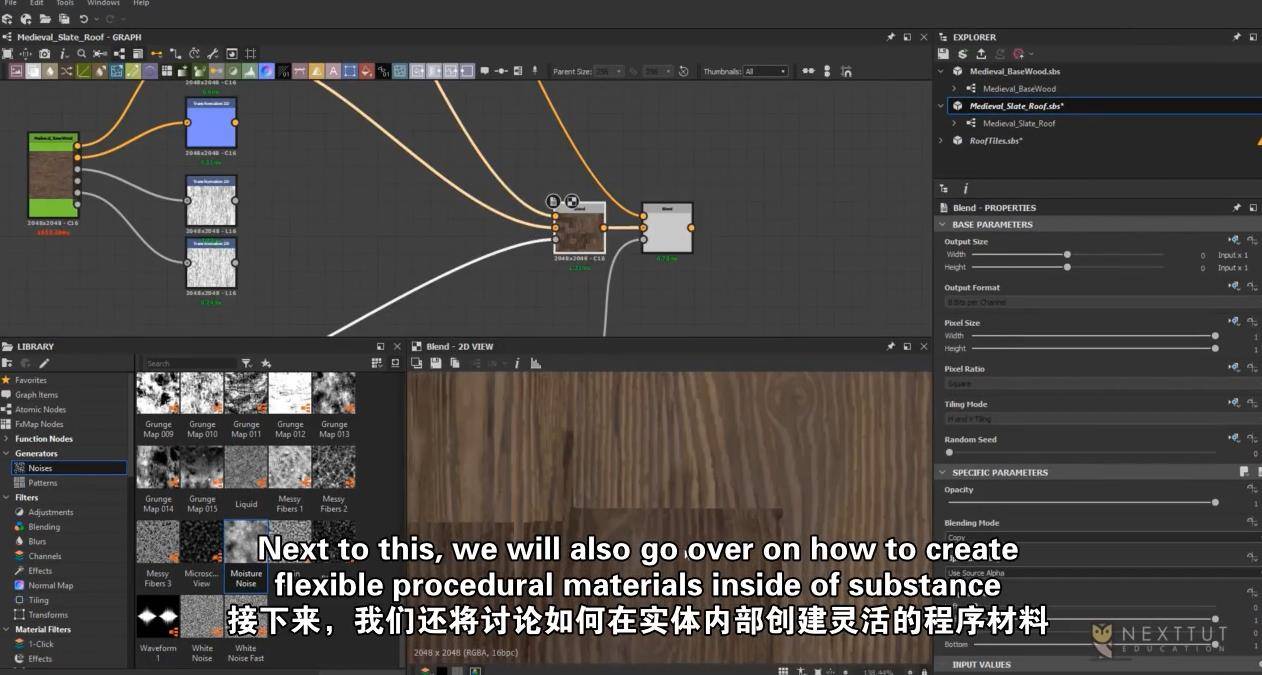Screen dimensions: 1262x675
Task: Expand the Medieval_BaseWood graph item
Action: 954,89
